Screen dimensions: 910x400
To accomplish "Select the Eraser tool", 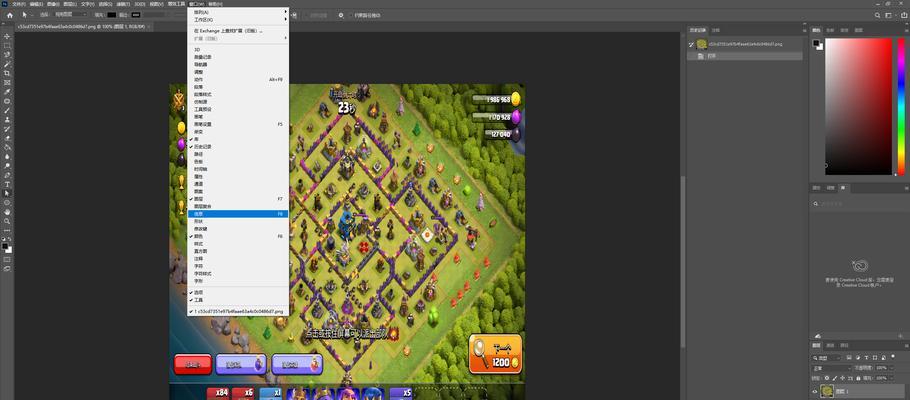I will click(7, 138).
